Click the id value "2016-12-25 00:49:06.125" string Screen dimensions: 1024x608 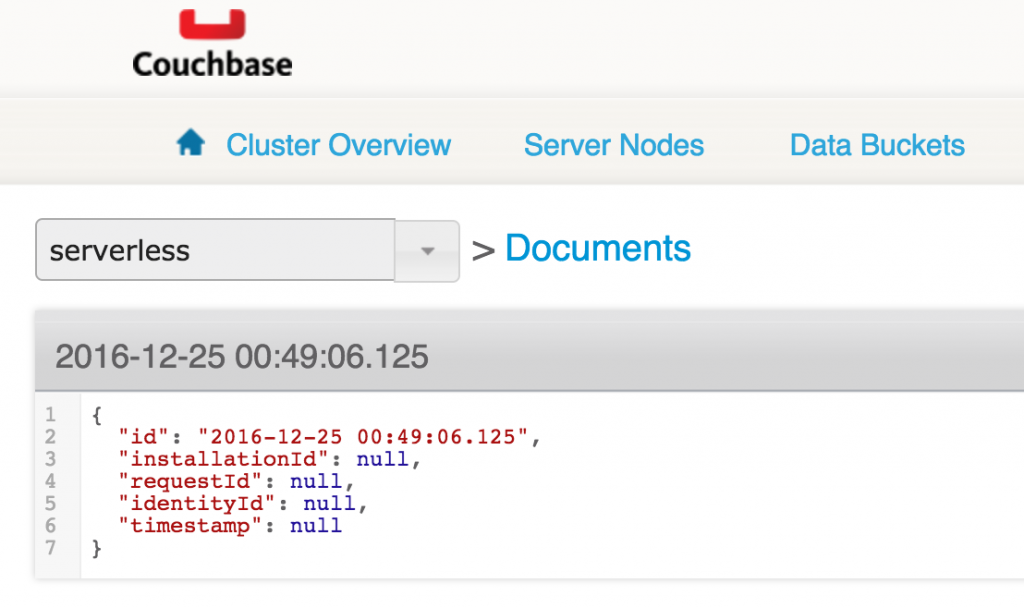[362, 437]
